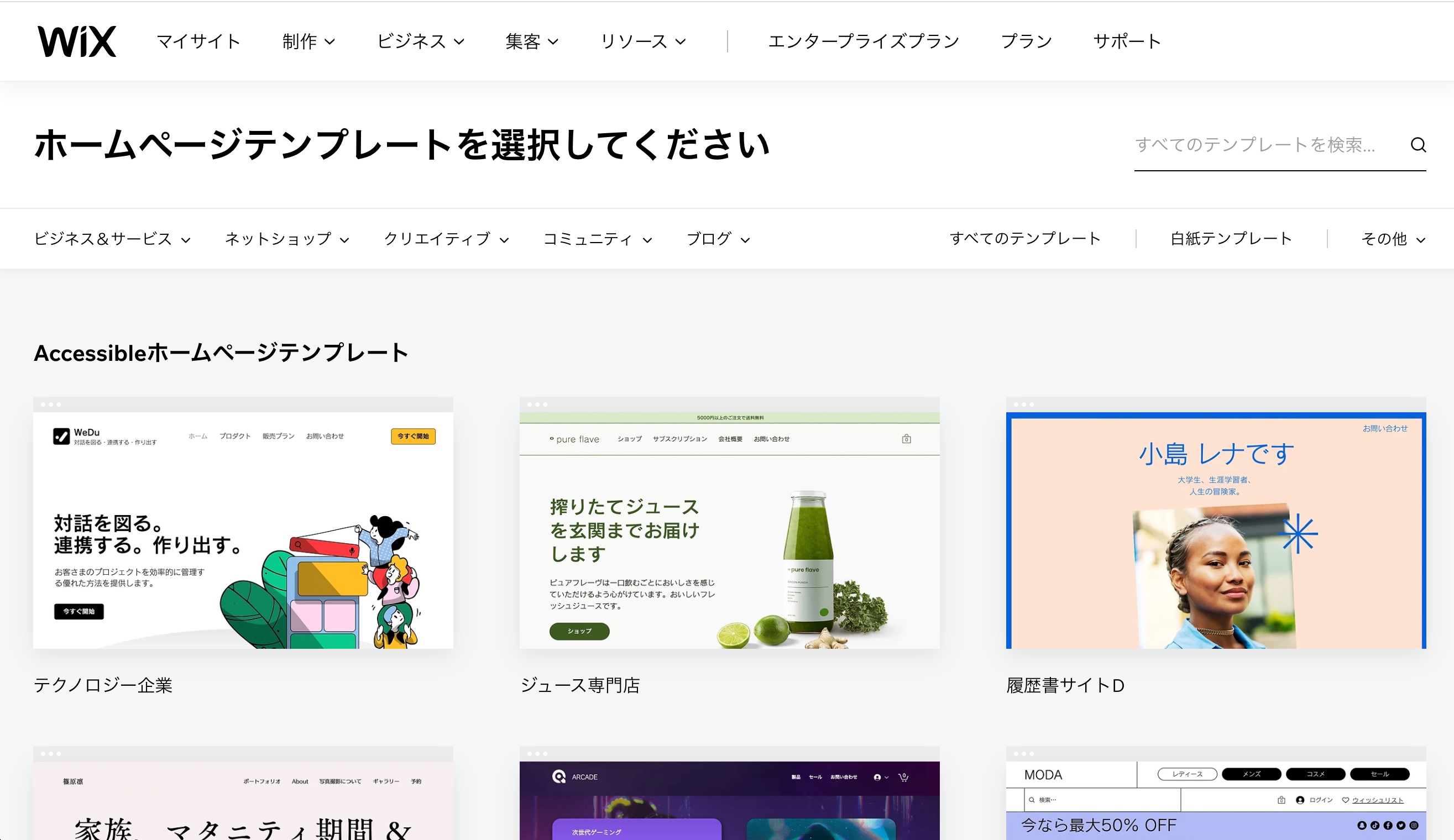This screenshot has width=1454, height=840.
Task: Click お問い合わせ link in resume preview
Action: coord(1385,429)
